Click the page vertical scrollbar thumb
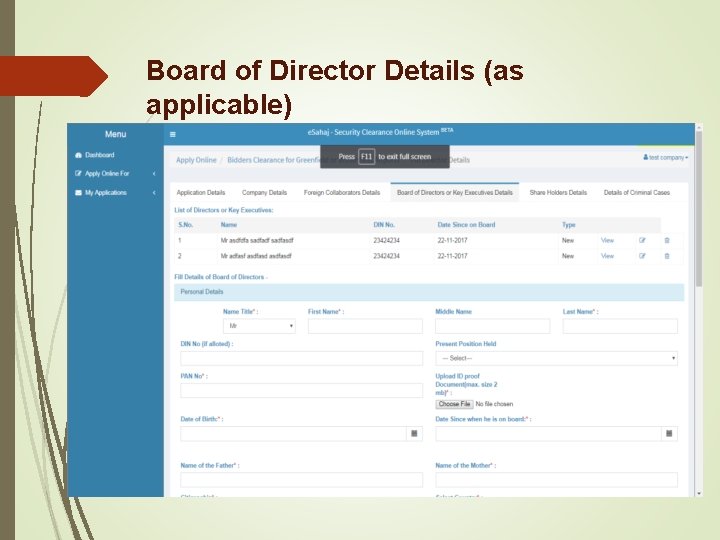 (699, 209)
